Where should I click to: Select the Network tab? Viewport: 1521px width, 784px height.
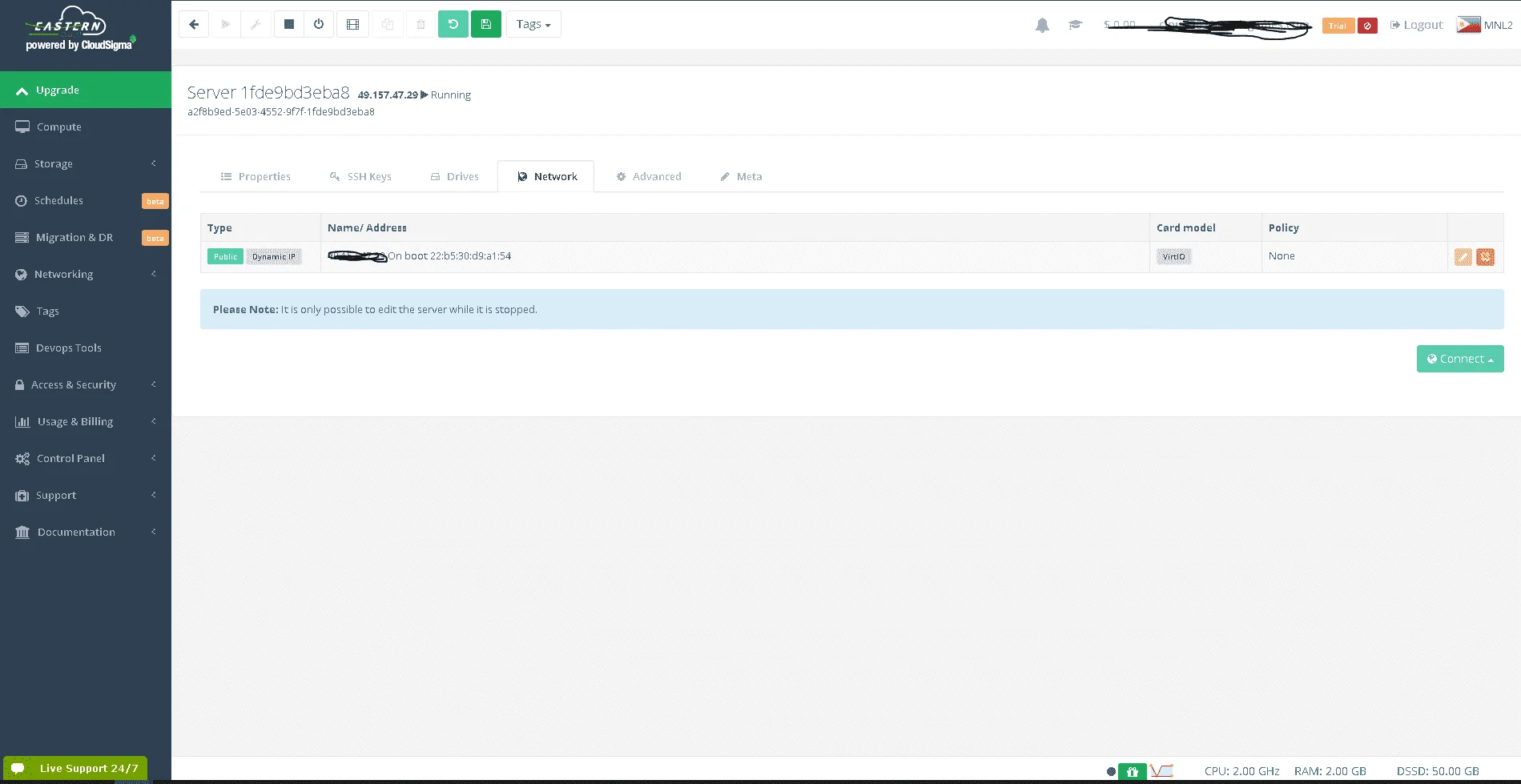[x=546, y=176]
